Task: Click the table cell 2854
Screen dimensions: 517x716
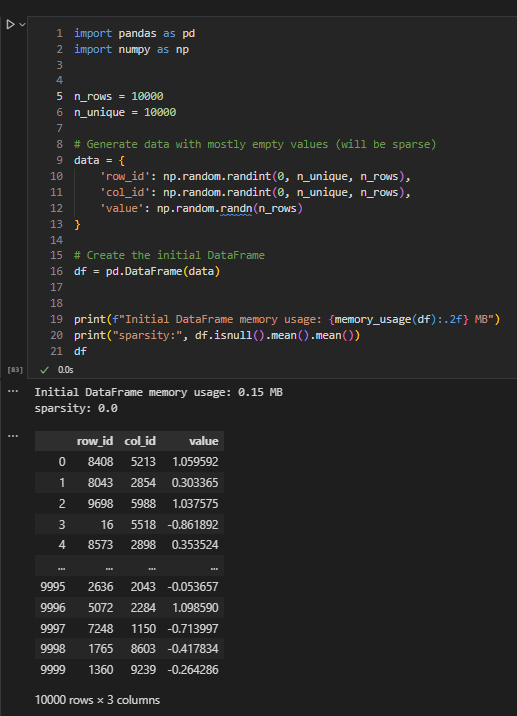Action: [143, 483]
